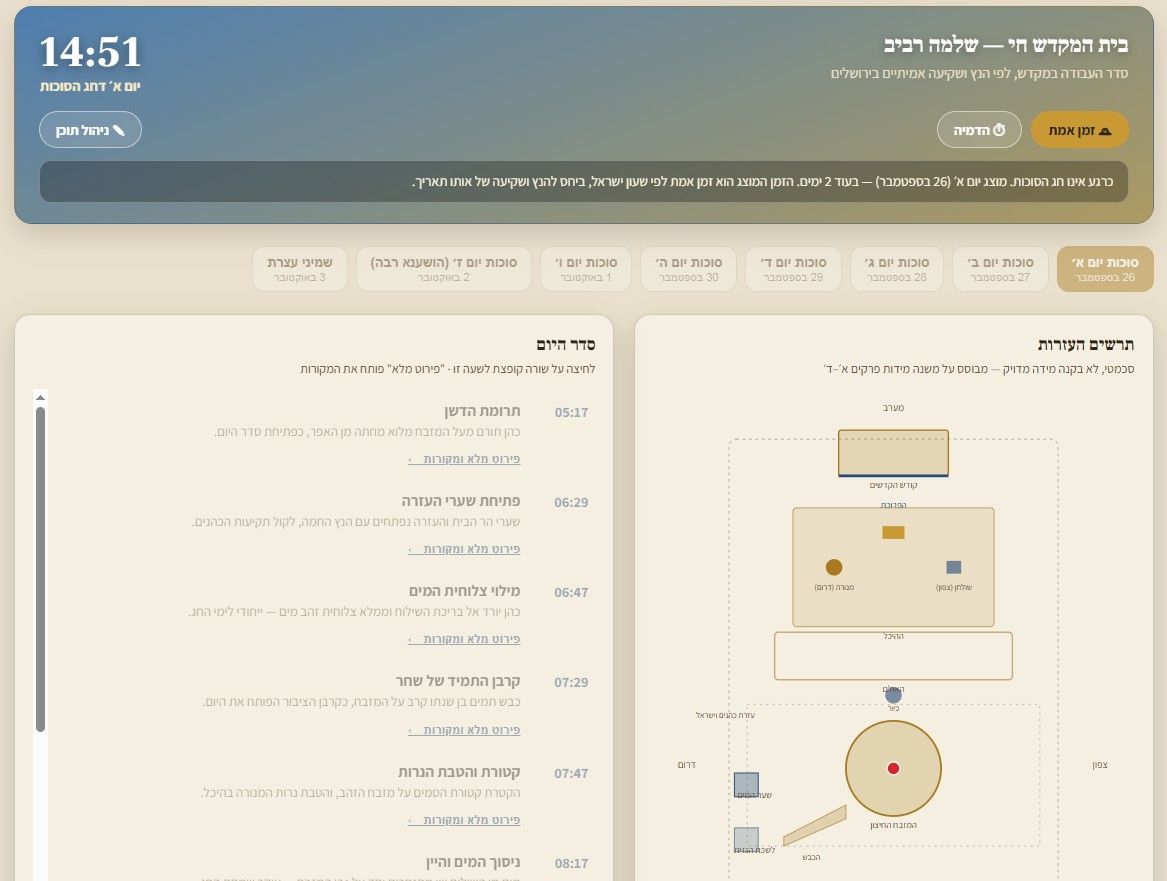Click the altar ramp (הכבש) shape

(x=814, y=826)
